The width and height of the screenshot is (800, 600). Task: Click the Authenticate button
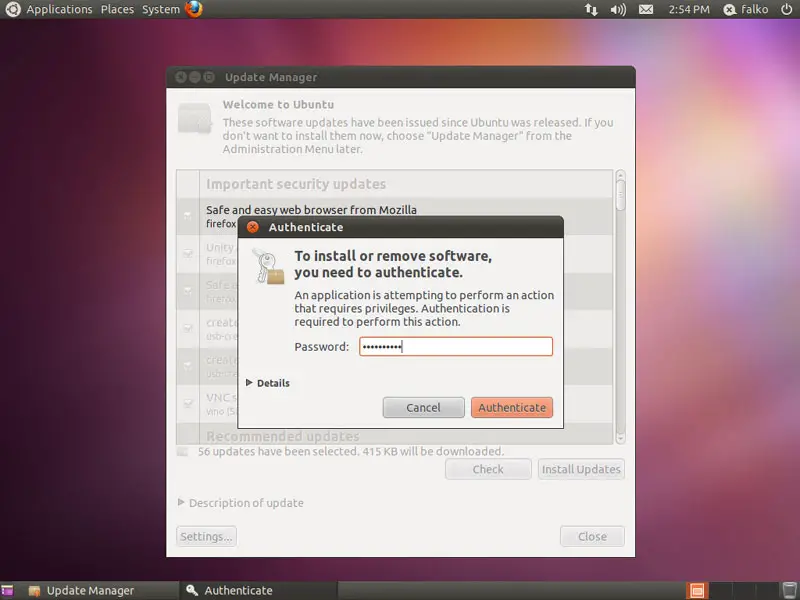(x=512, y=408)
